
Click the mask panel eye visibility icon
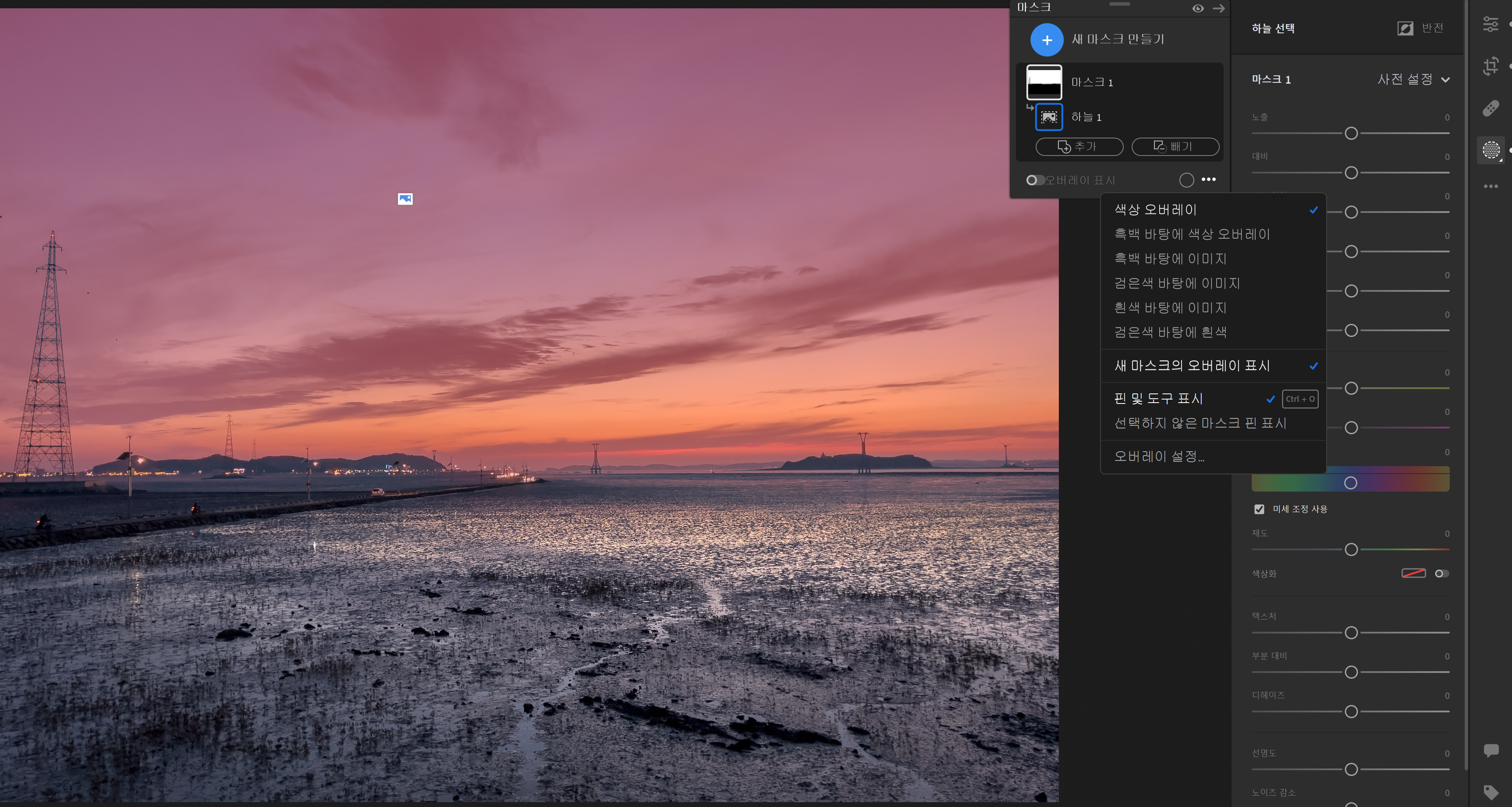pyautogui.click(x=1198, y=8)
